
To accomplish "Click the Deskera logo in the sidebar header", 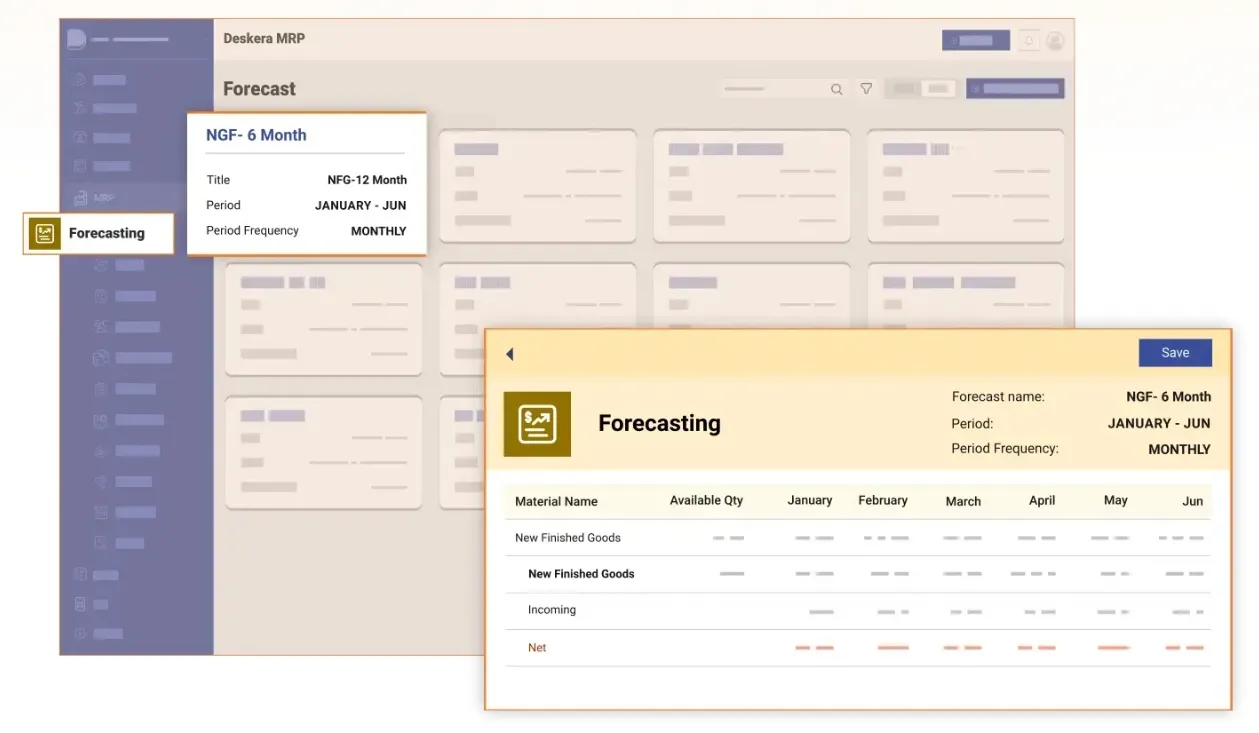I will pos(76,39).
